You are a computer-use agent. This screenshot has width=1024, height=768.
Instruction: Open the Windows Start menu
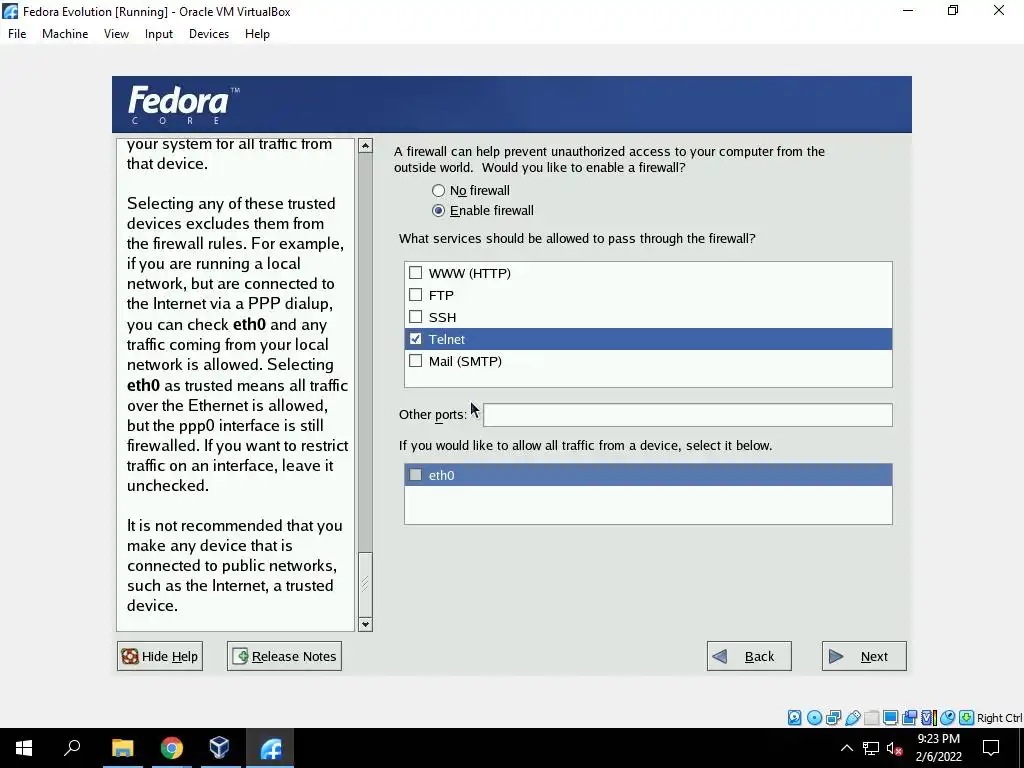pos(24,748)
